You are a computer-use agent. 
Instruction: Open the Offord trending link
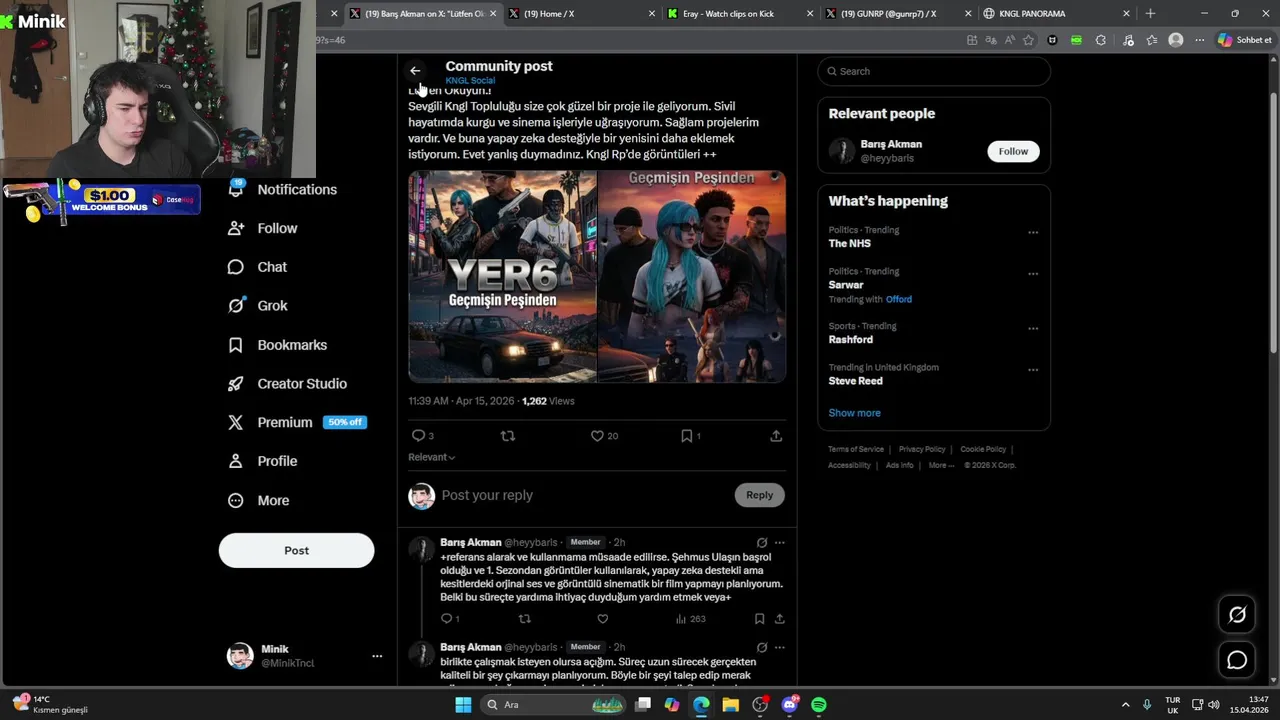tap(899, 299)
